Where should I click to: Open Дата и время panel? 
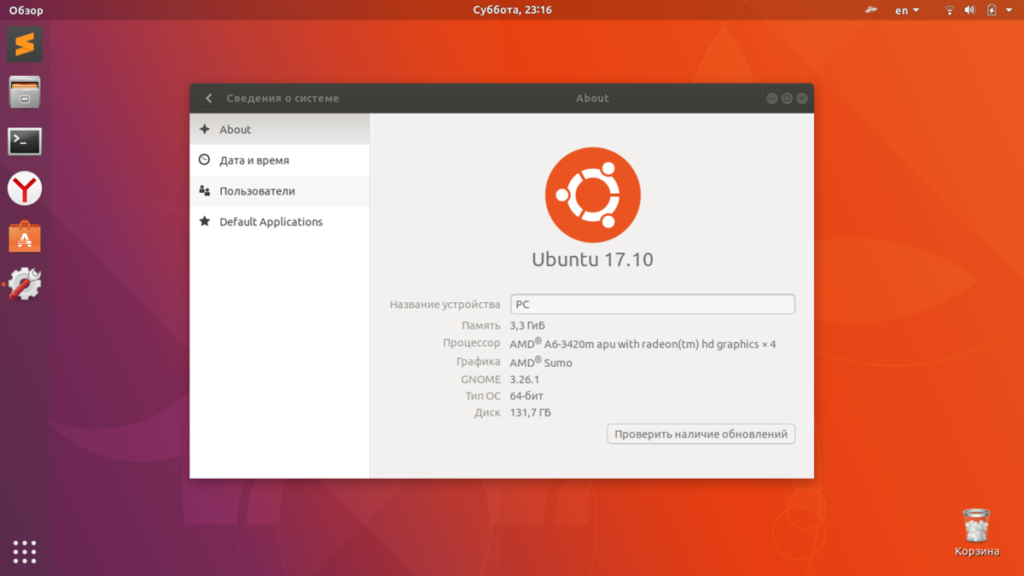click(280, 160)
